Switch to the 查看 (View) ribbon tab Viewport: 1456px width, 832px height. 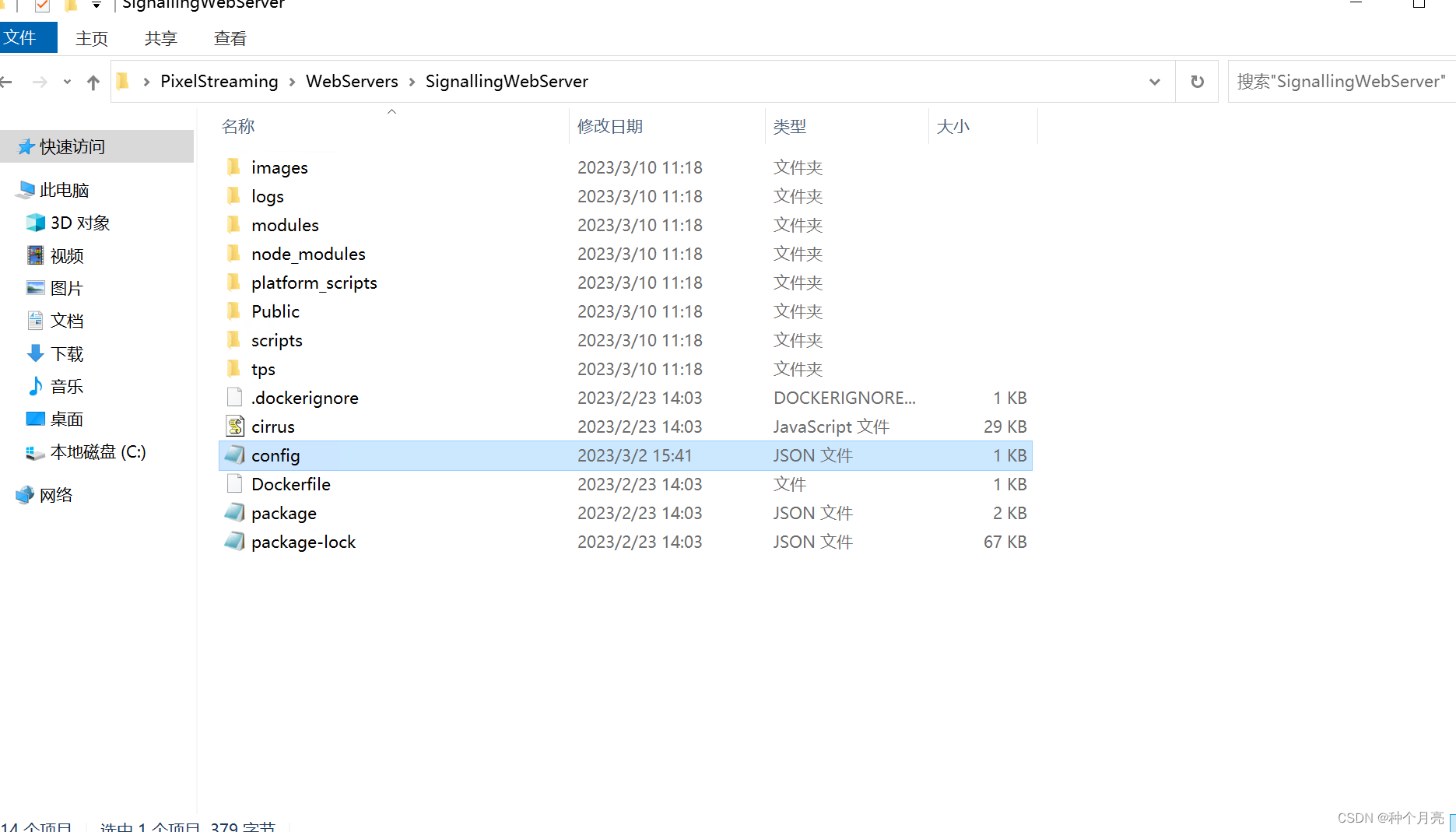pyautogui.click(x=230, y=38)
